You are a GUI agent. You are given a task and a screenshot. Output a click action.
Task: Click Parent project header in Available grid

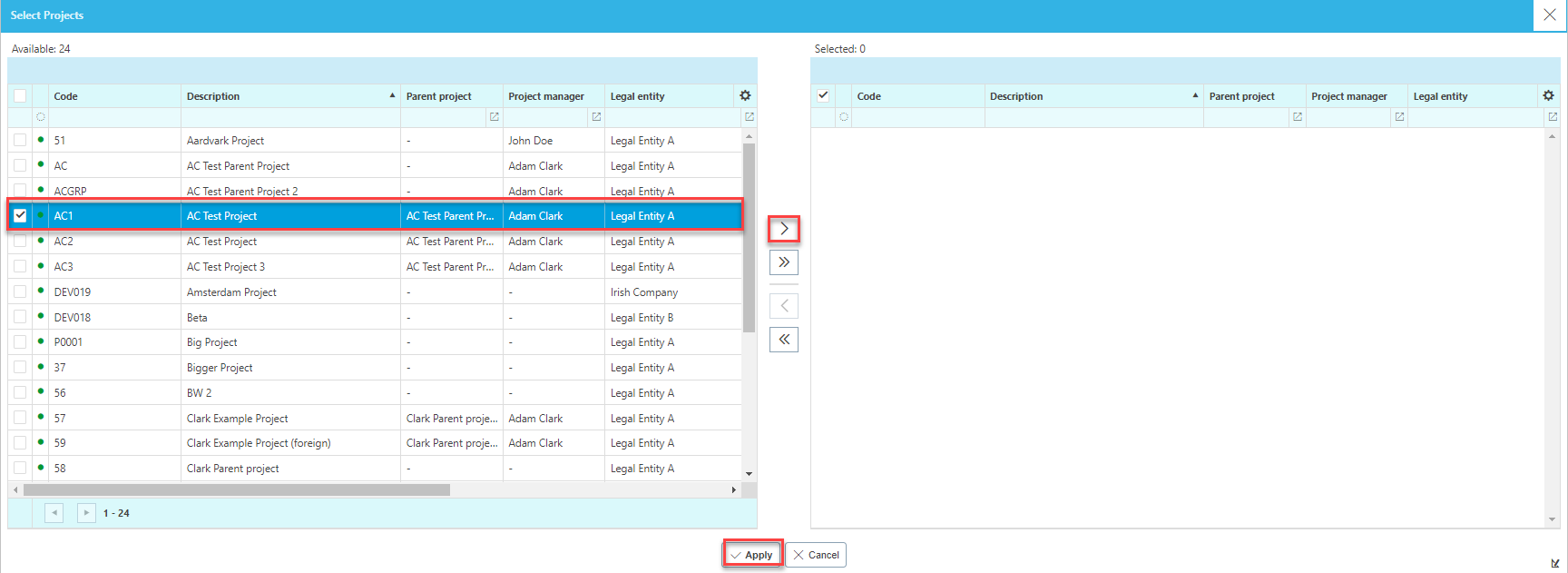coord(451,96)
